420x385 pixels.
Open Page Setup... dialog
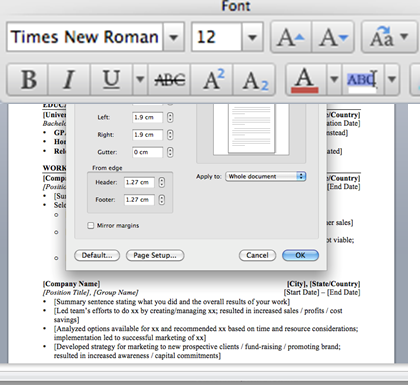(155, 255)
